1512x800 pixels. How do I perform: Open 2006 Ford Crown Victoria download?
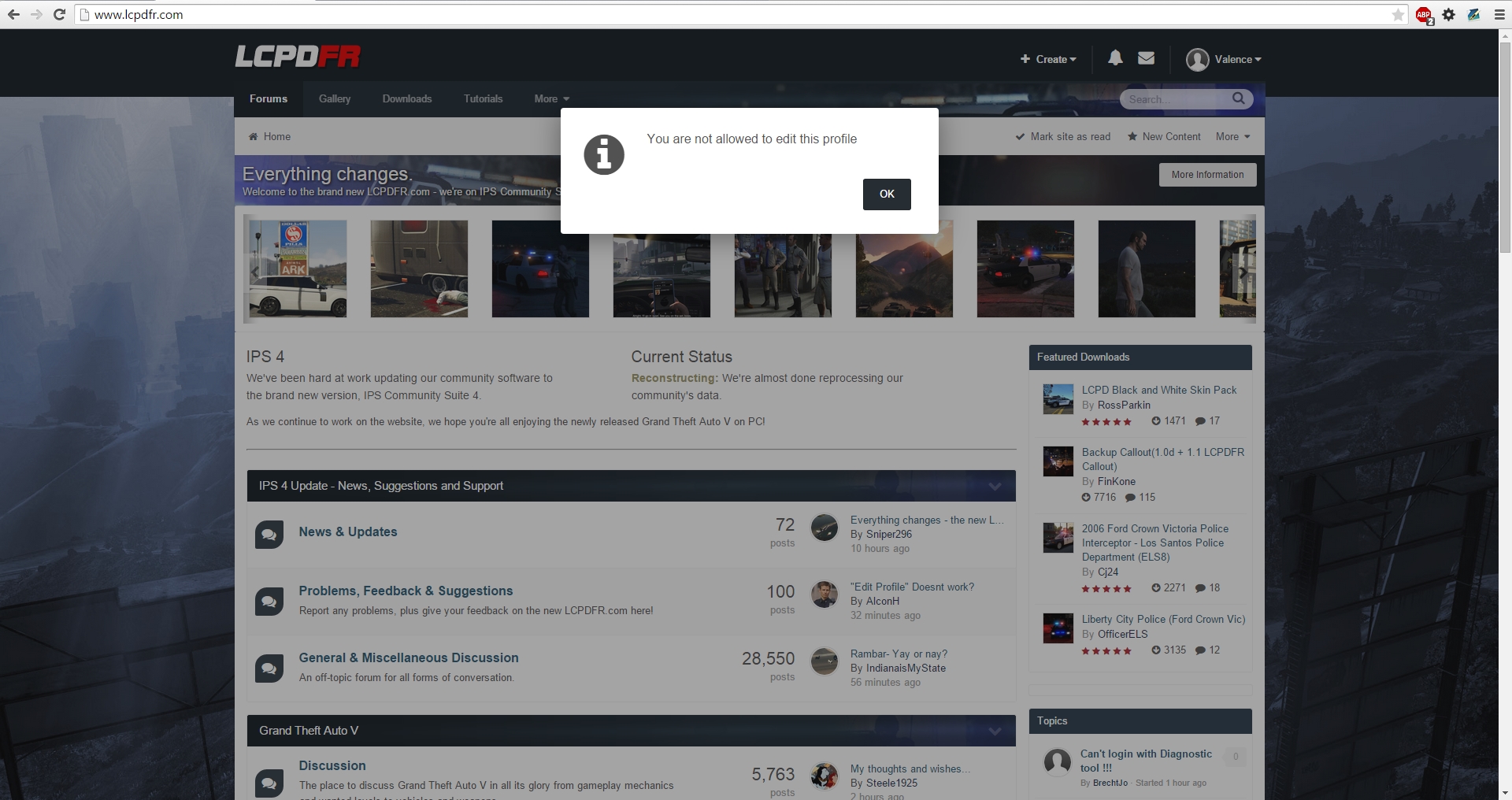pyautogui.click(x=1155, y=543)
